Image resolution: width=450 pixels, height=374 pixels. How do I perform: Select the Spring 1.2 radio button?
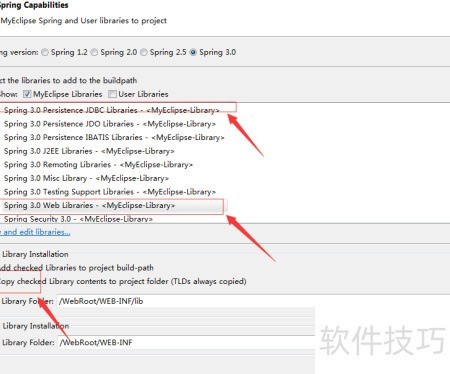click(45, 52)
